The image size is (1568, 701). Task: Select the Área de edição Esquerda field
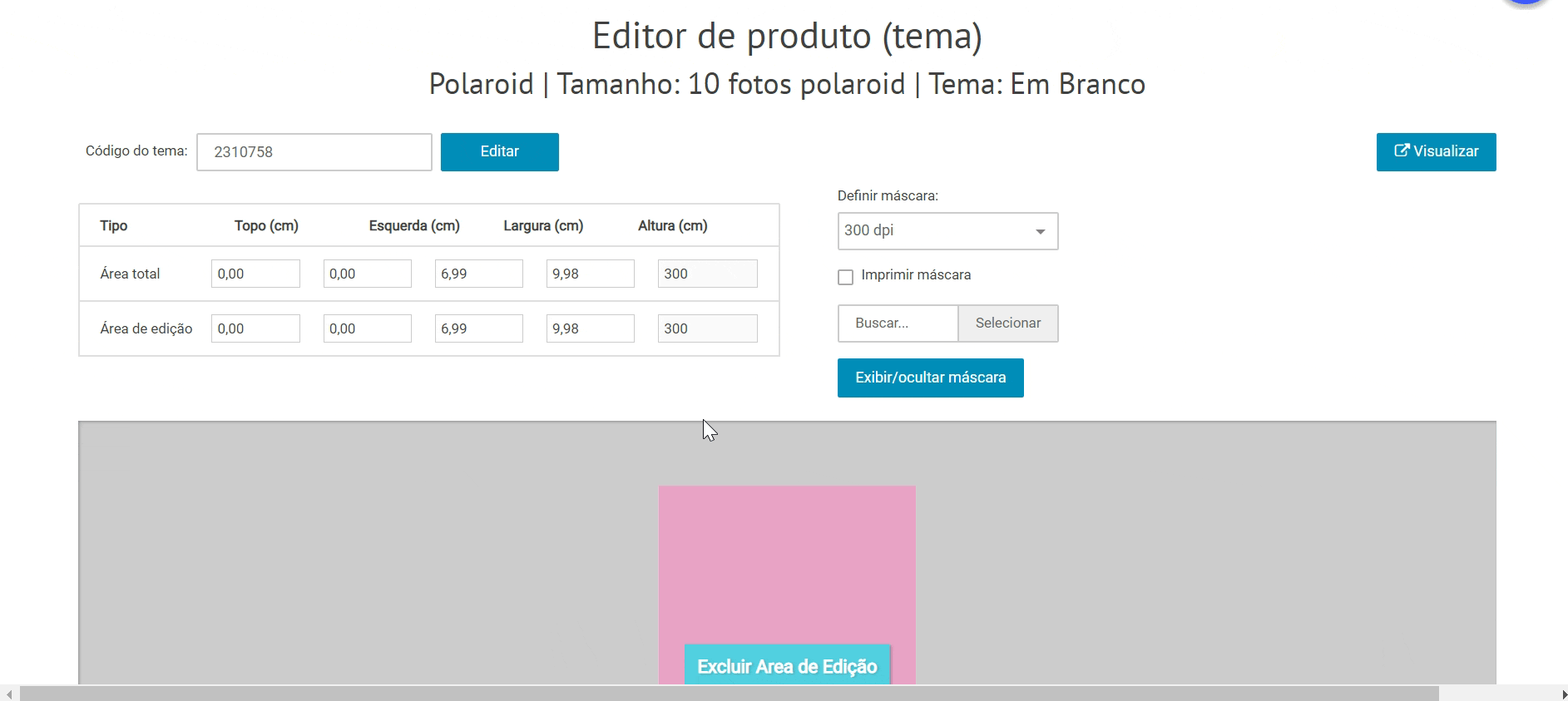point(367,328)
